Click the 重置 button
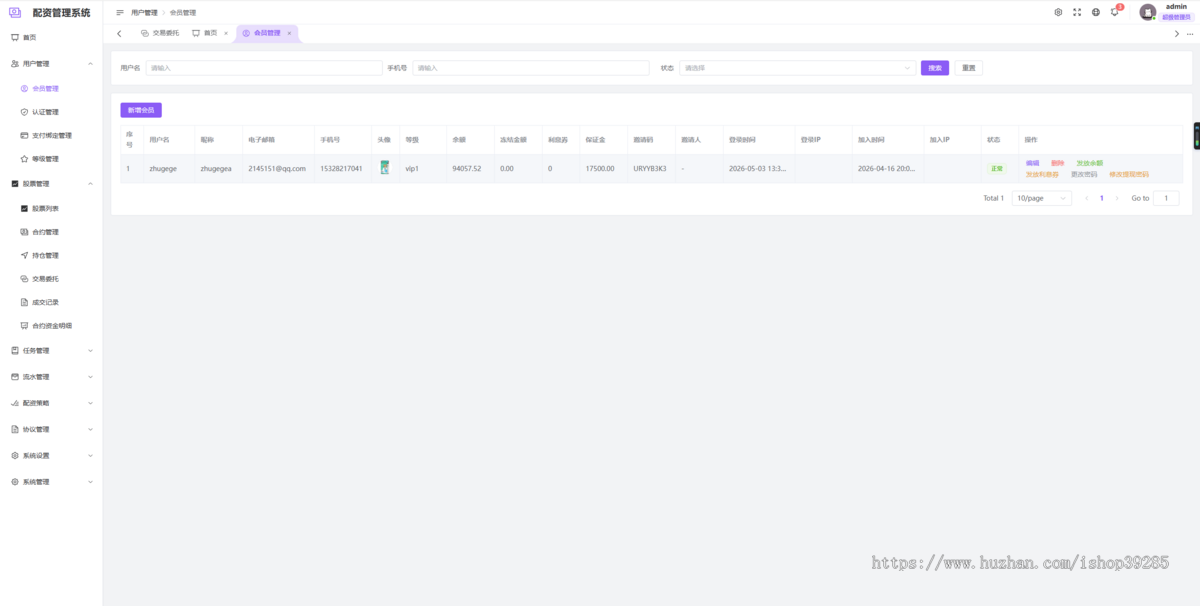This screenshot has height=606, width=1200. 968,68
